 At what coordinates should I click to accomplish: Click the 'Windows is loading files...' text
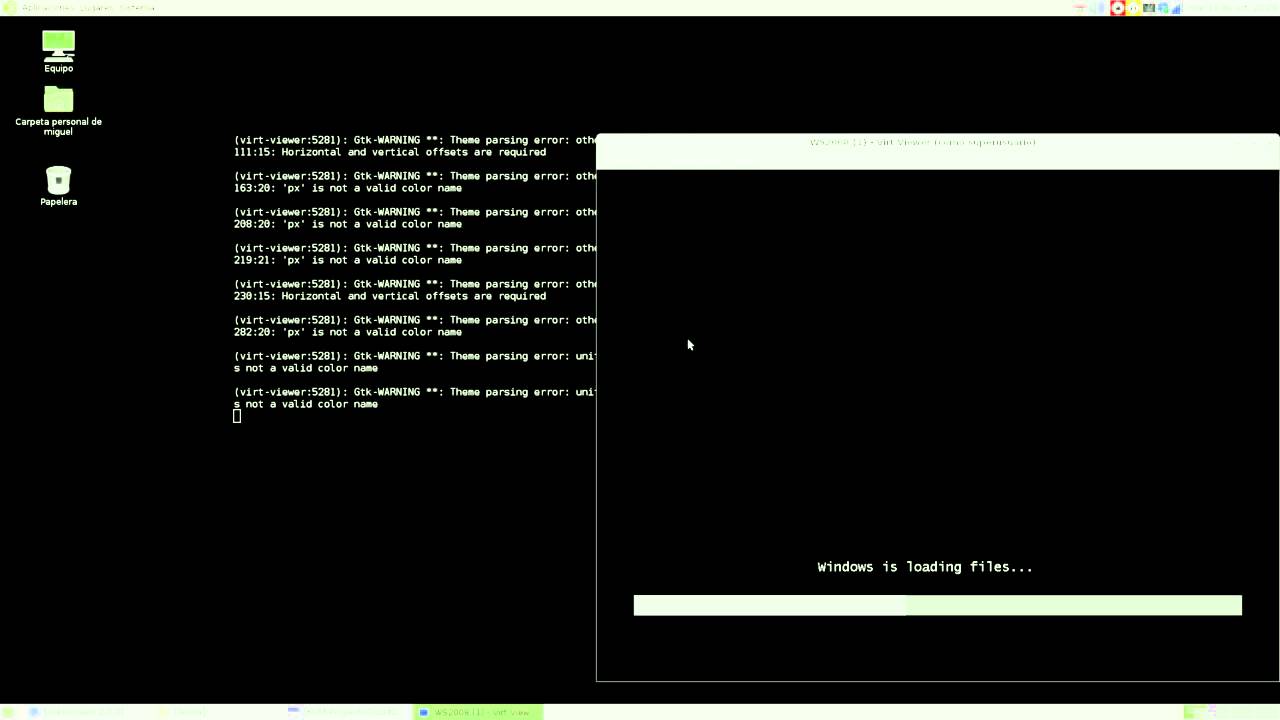click(924, 567)
